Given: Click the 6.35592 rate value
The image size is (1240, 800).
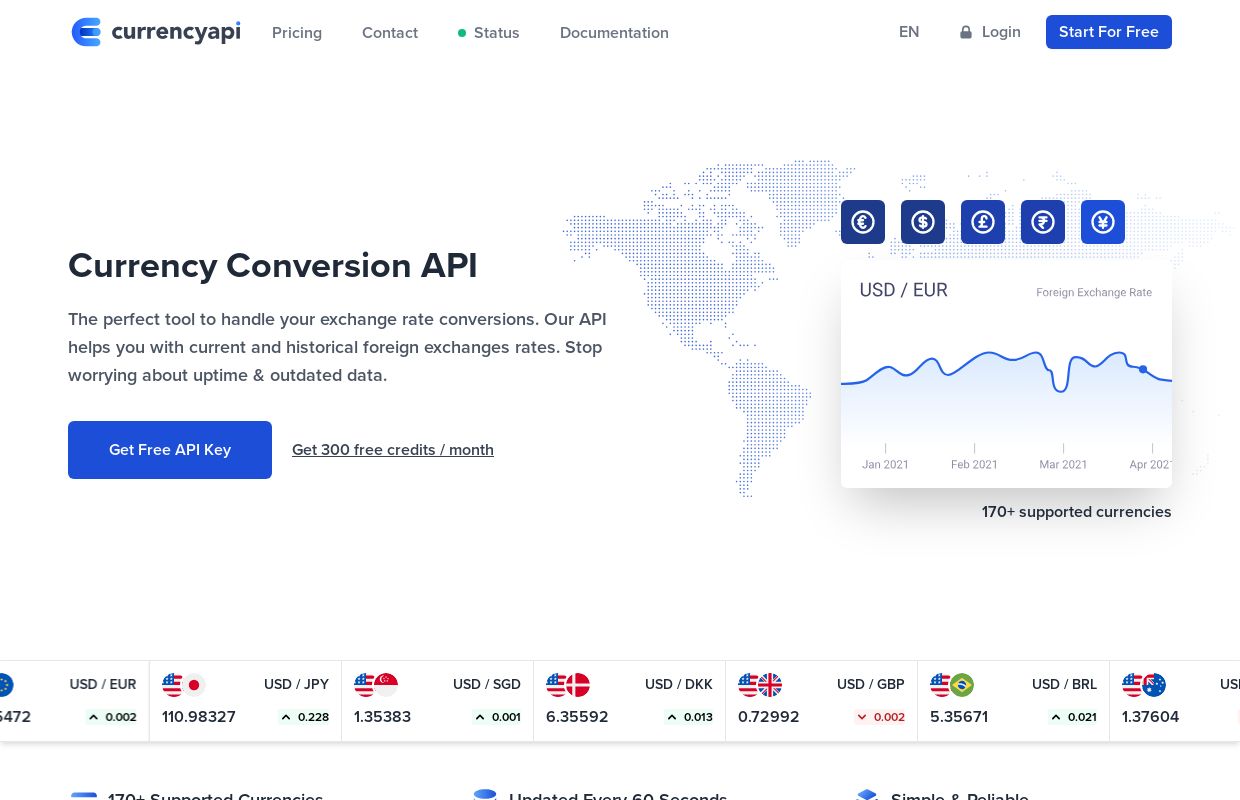Looking at the screenshot, I should pyautogui.click(x=577, y=717).
